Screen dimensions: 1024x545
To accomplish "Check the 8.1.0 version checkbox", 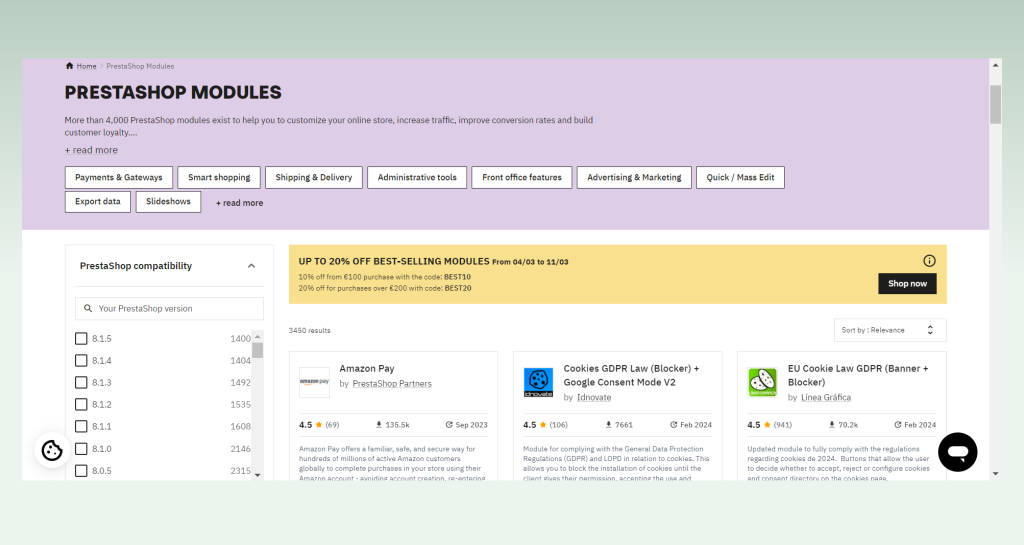I will (x=81, y=449).
